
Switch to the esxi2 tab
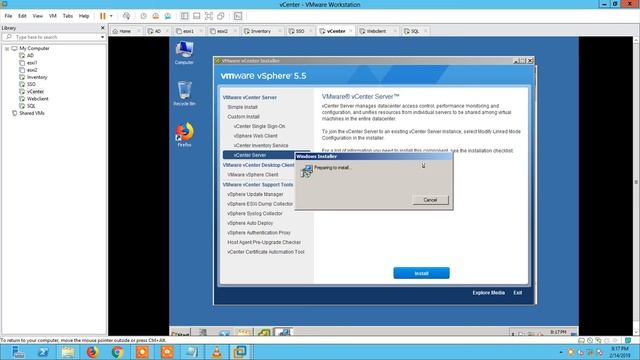point(222,31)
